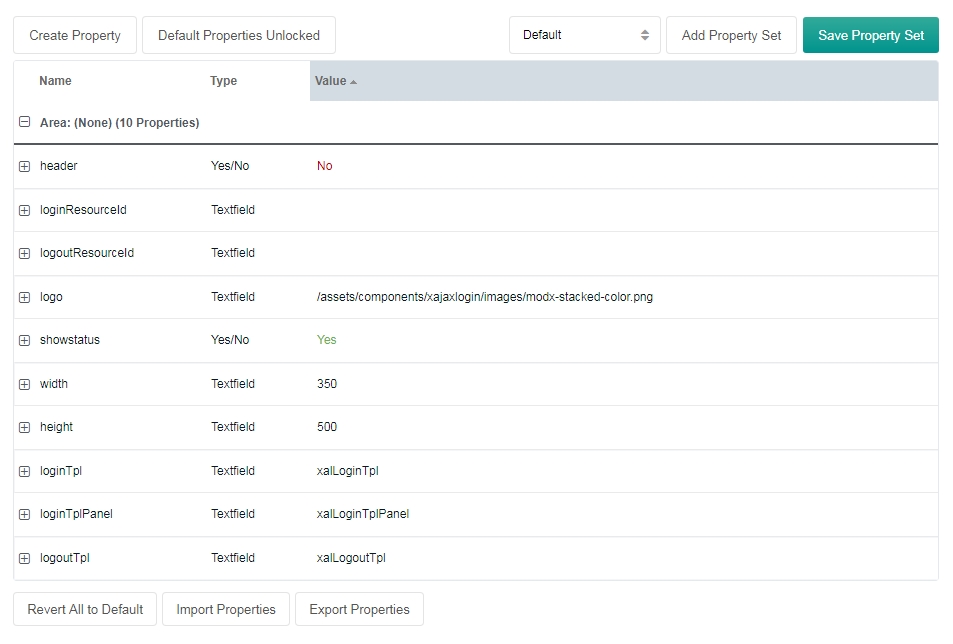Expand loginTplPanel row with plus icon
953x644 pixels.
[x=24, y=514]
